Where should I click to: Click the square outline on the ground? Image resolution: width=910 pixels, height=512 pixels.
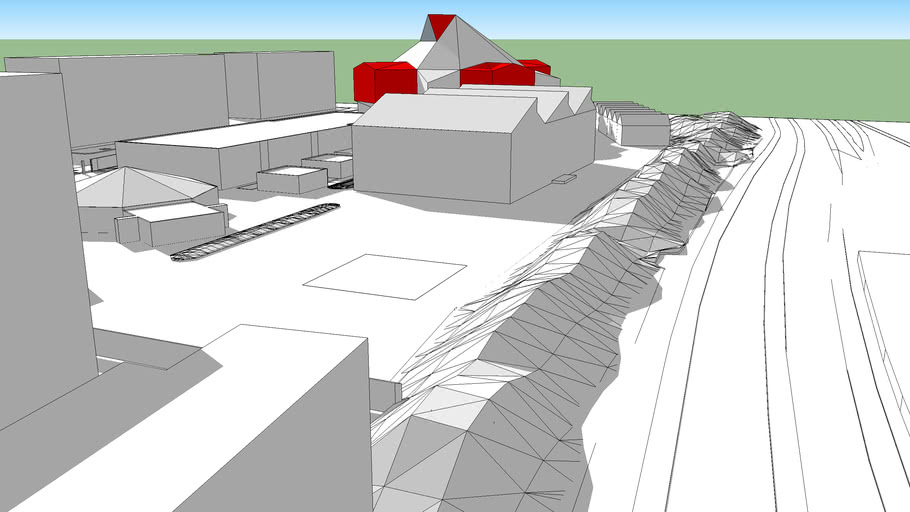[385, 275]
